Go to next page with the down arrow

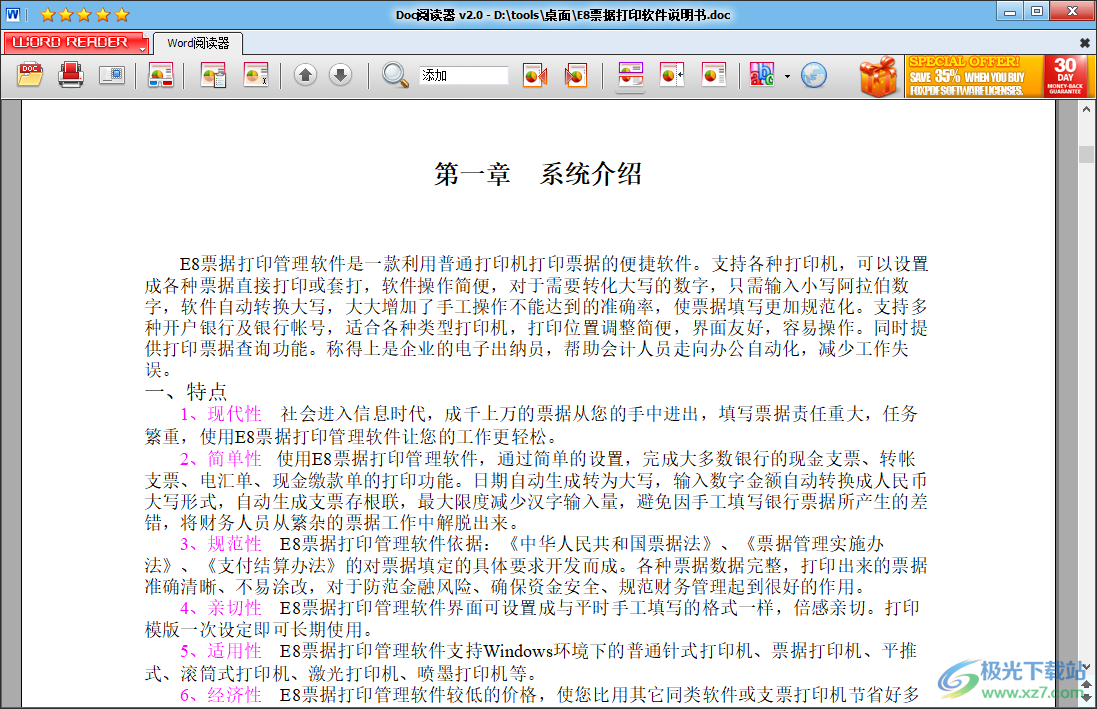pyautogui.click(x=340, y=74)
